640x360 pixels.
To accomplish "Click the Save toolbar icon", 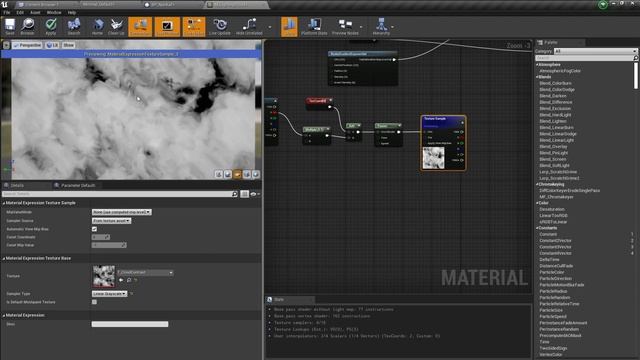I will coord(10,27).
